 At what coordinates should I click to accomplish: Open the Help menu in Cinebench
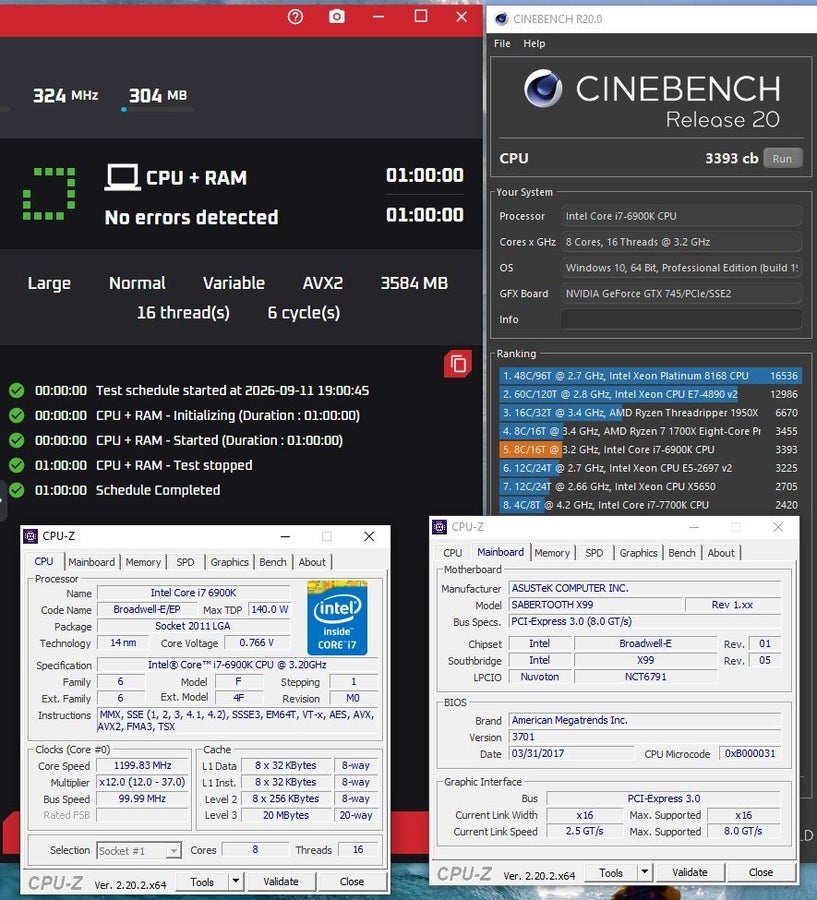click(534, 44)
